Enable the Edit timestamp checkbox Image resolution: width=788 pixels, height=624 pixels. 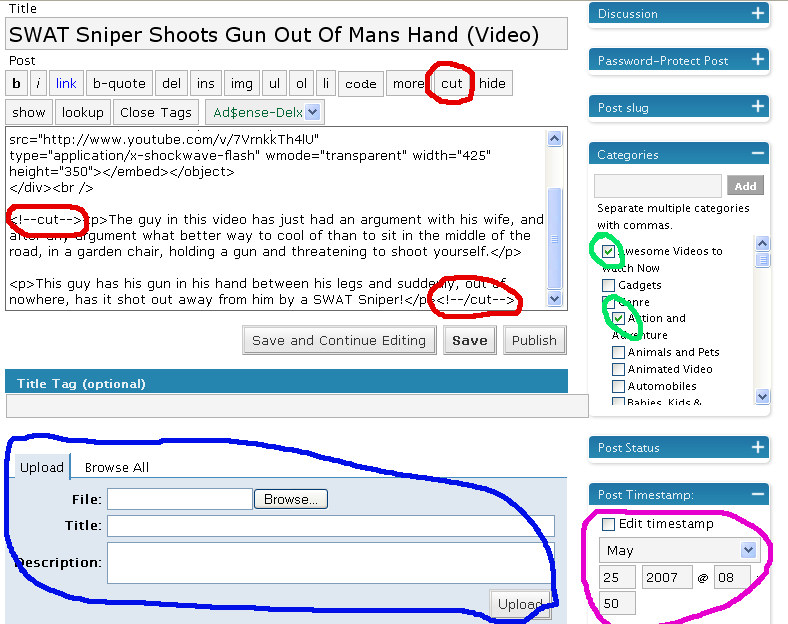tap(609, 524)
